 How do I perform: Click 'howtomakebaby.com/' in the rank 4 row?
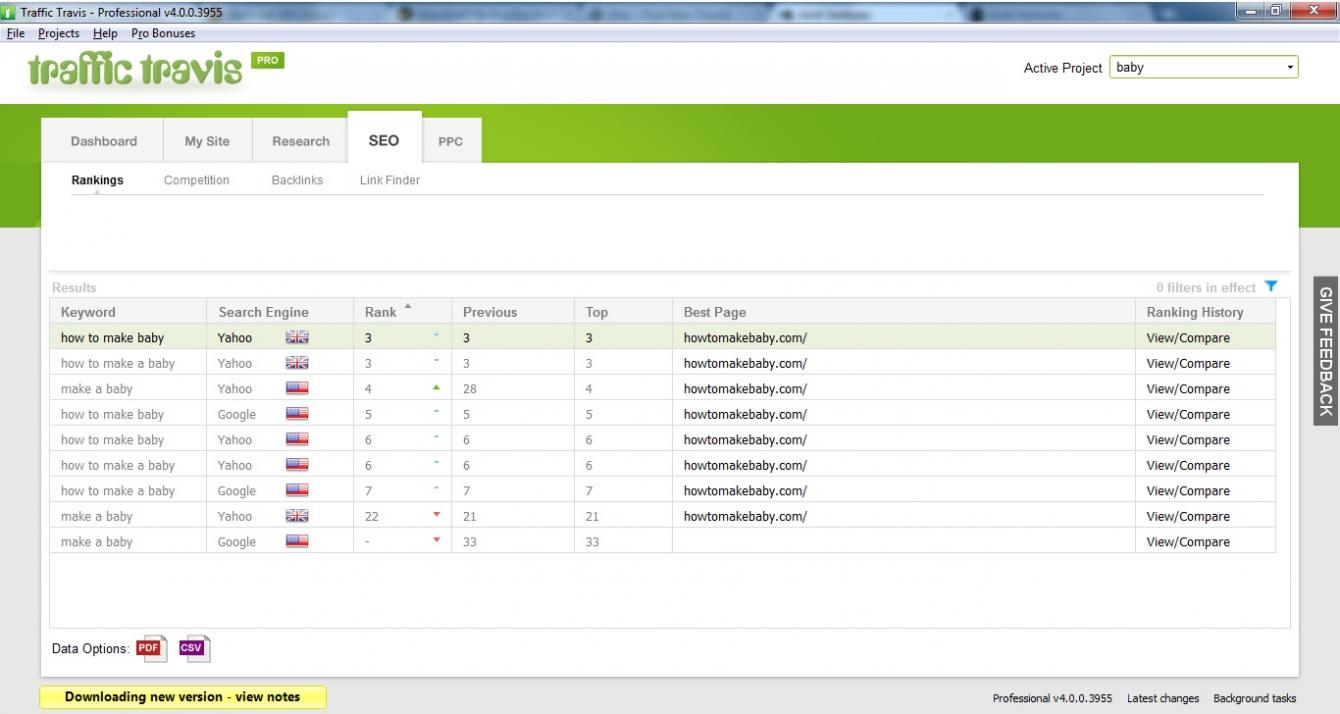click(x=745, y=389)
